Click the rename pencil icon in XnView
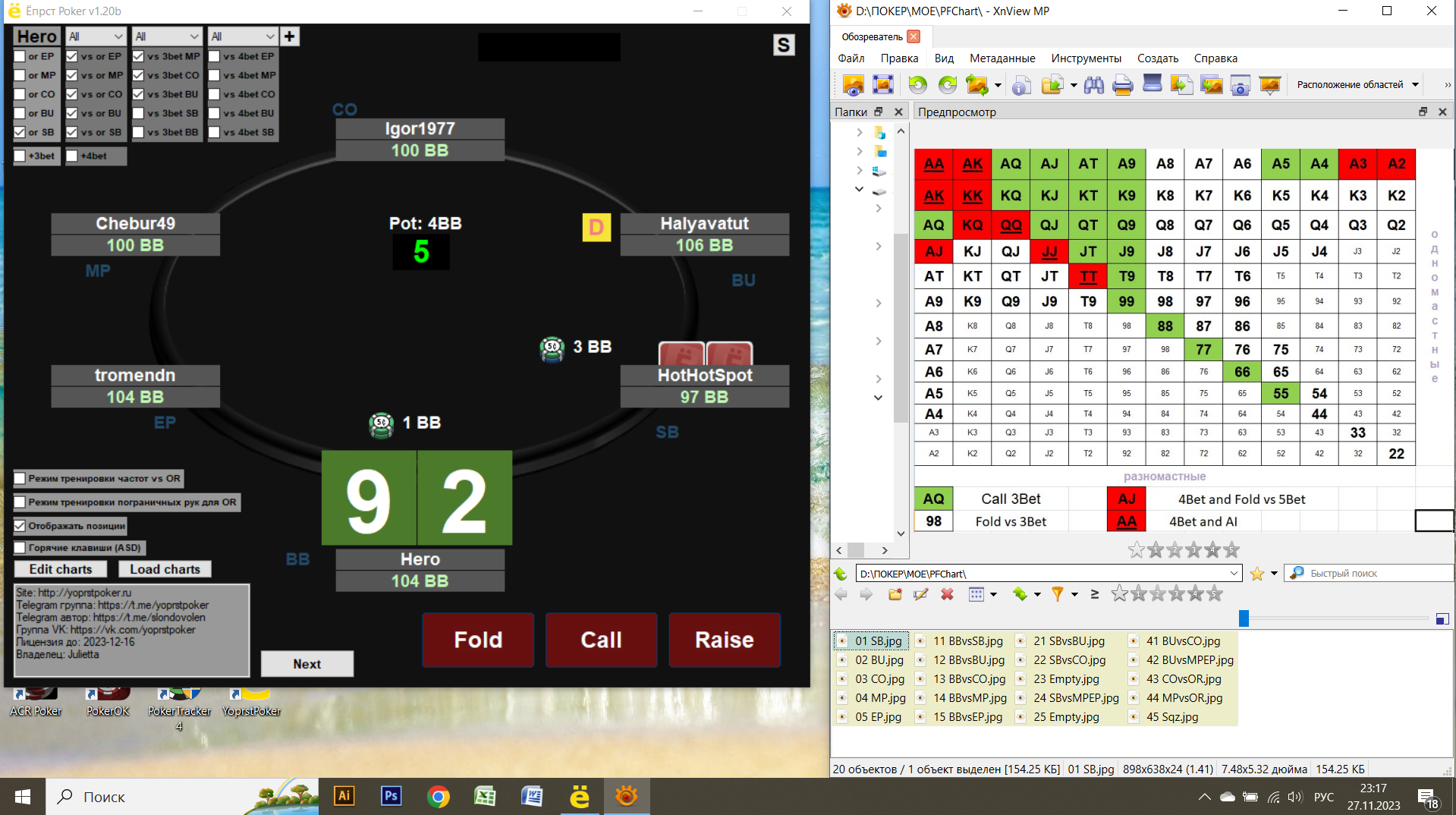 click(921, 594)
